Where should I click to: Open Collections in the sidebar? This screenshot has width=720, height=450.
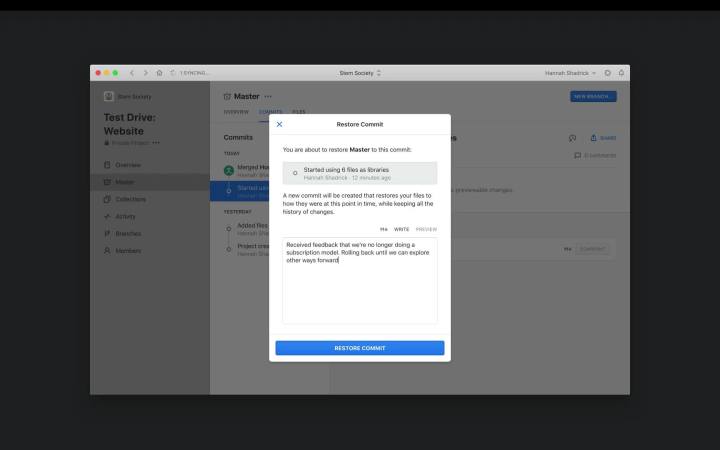coord(130,199)
